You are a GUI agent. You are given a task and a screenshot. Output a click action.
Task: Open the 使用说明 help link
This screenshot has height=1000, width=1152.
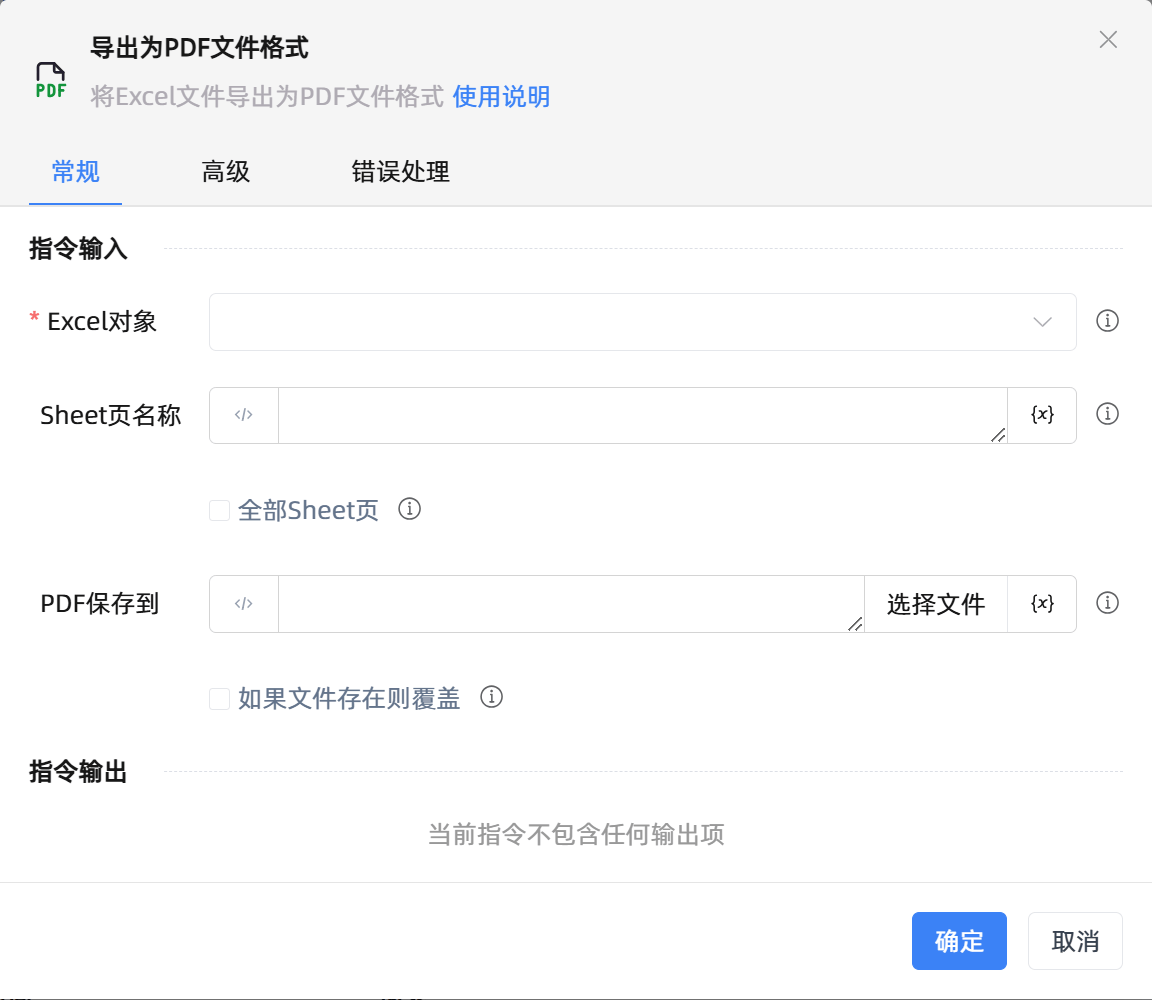(x=501, y=97)
